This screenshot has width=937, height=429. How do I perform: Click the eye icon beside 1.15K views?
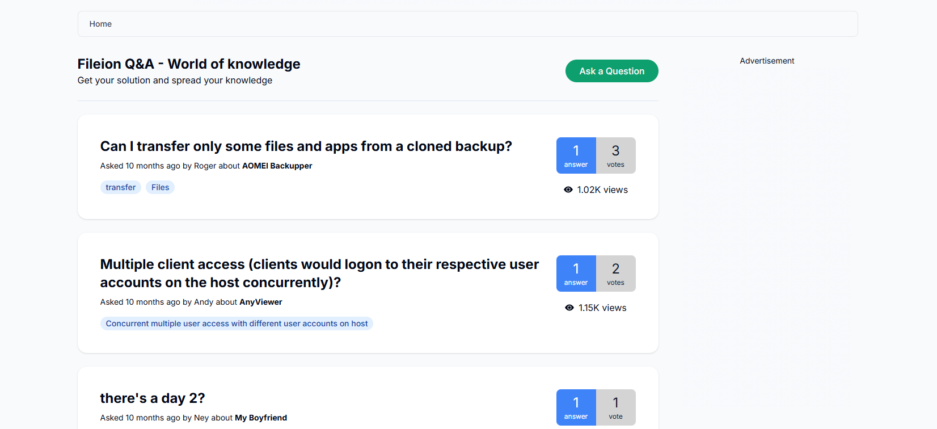coord(569,308)
